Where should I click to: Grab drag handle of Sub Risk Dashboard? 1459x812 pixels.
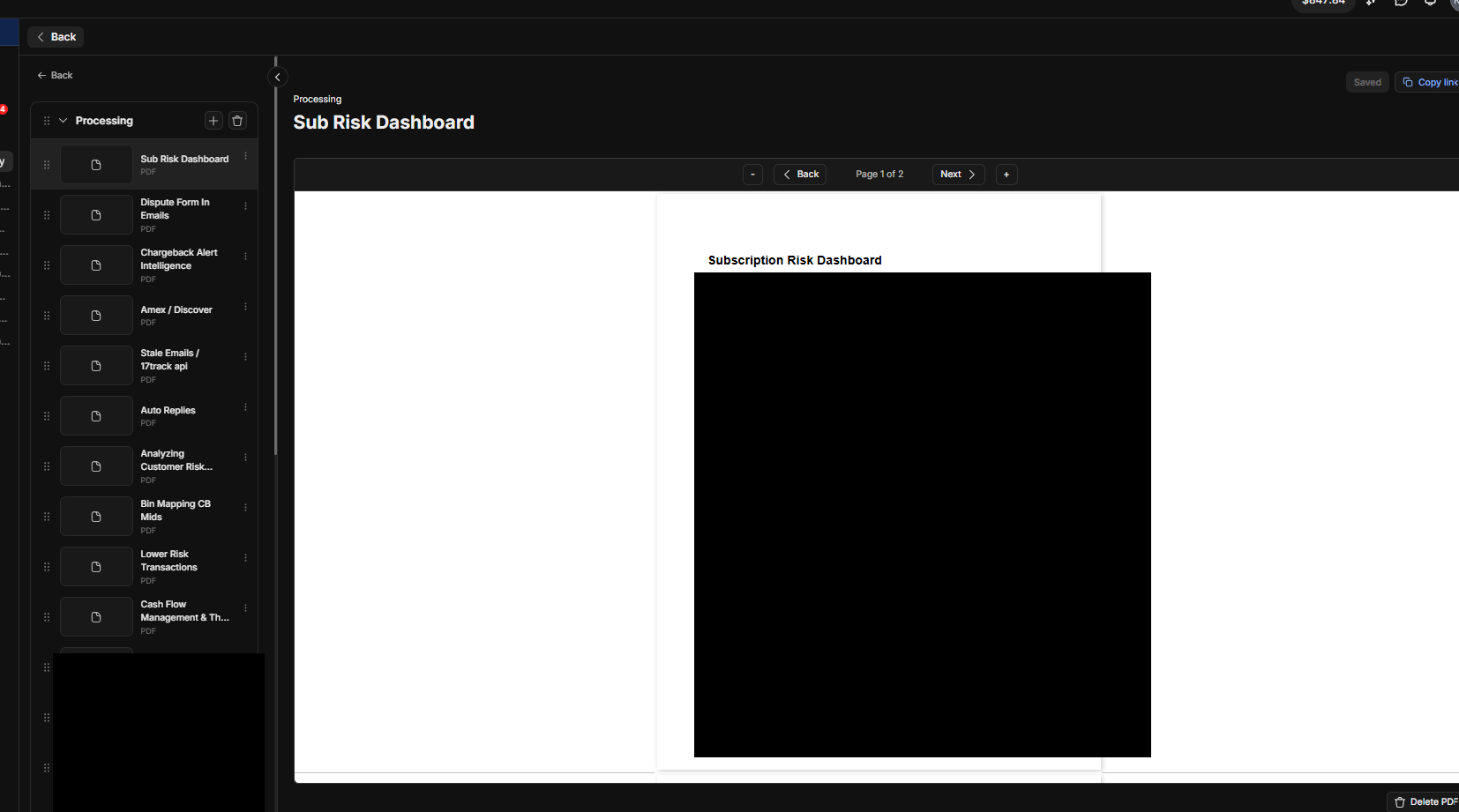[x=47, y=165]
